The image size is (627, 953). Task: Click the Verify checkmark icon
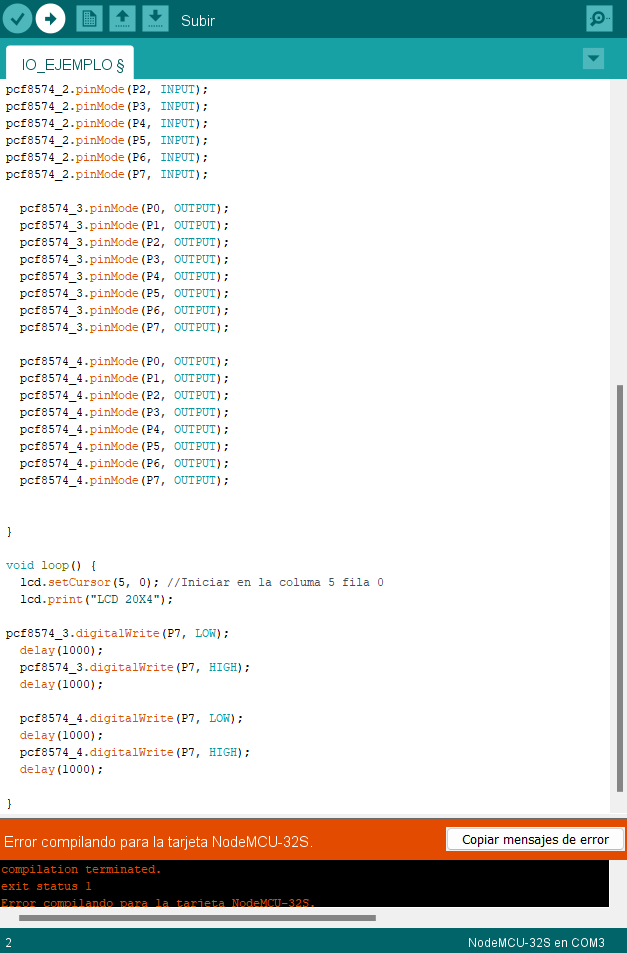tap(18, 19)
